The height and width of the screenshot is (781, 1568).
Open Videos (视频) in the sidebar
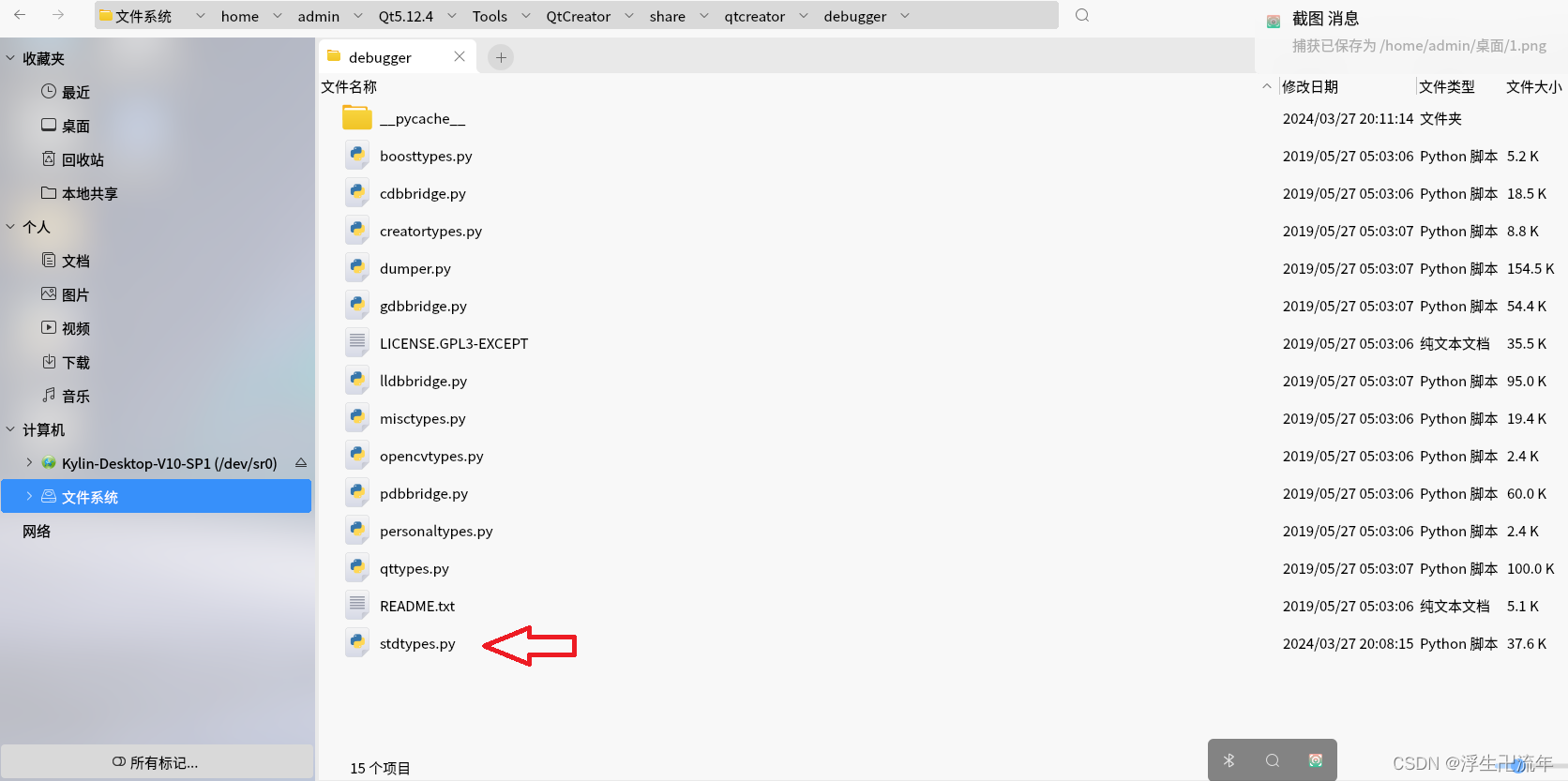pos(66,328)
